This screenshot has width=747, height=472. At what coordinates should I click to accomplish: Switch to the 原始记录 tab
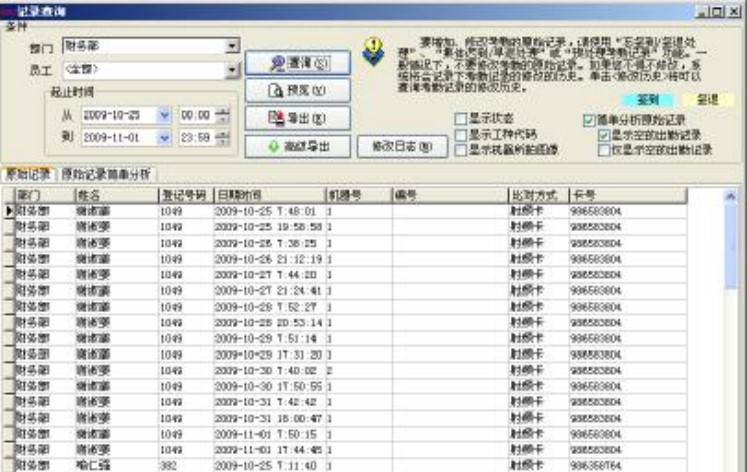(28, 175)
